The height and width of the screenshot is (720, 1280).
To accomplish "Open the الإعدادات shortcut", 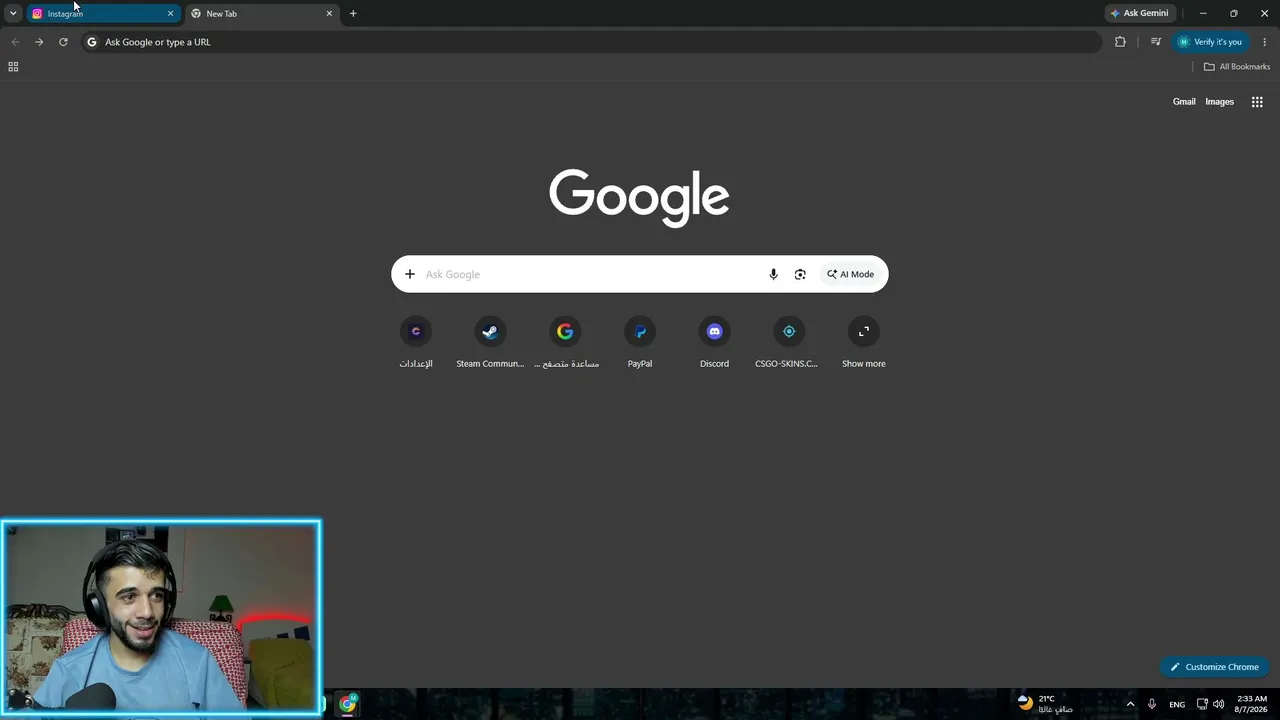I will click(416, 343).
